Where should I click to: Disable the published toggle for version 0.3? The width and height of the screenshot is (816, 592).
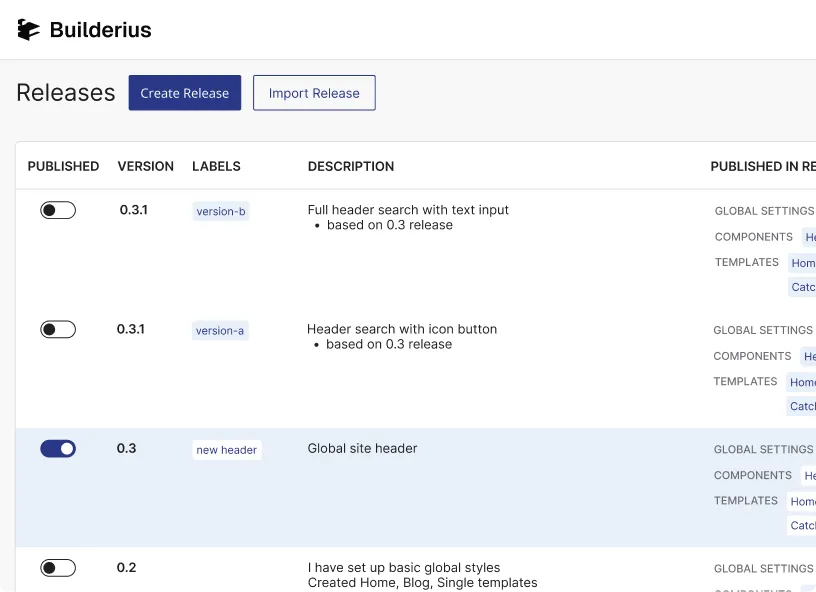[x=58, y=449]
